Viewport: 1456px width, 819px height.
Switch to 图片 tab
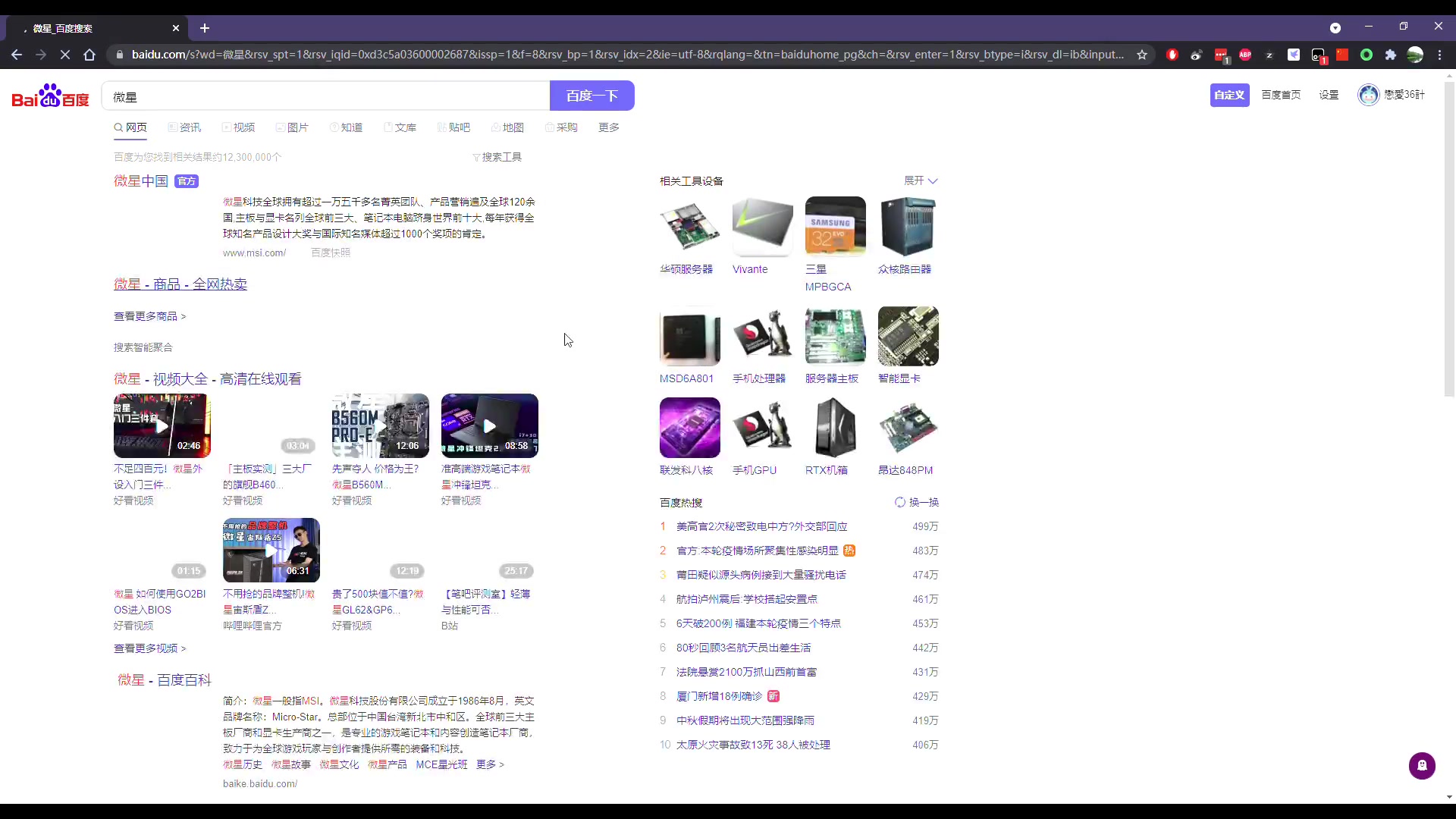pos(292,127)
